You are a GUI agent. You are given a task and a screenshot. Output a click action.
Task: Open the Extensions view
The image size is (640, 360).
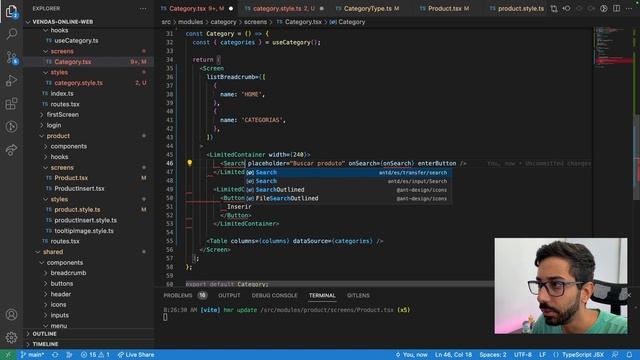coord(11,104)
